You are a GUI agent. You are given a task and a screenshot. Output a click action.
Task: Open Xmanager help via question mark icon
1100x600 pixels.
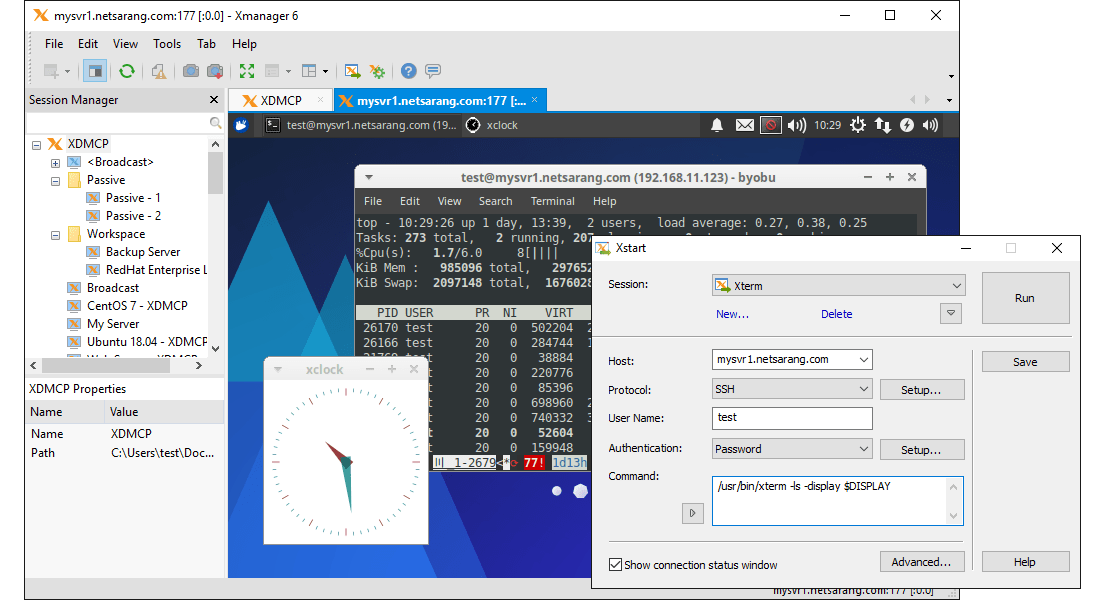pos(408,71)
